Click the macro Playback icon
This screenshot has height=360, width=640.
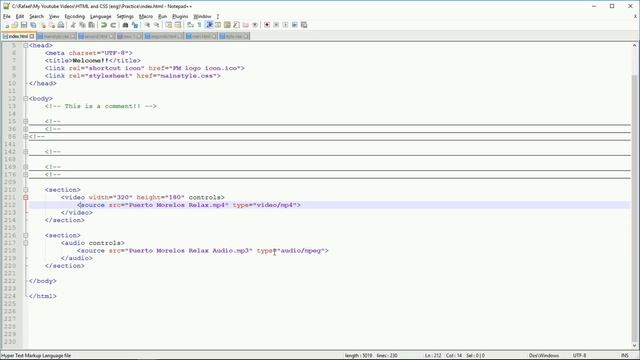point(285,25)
